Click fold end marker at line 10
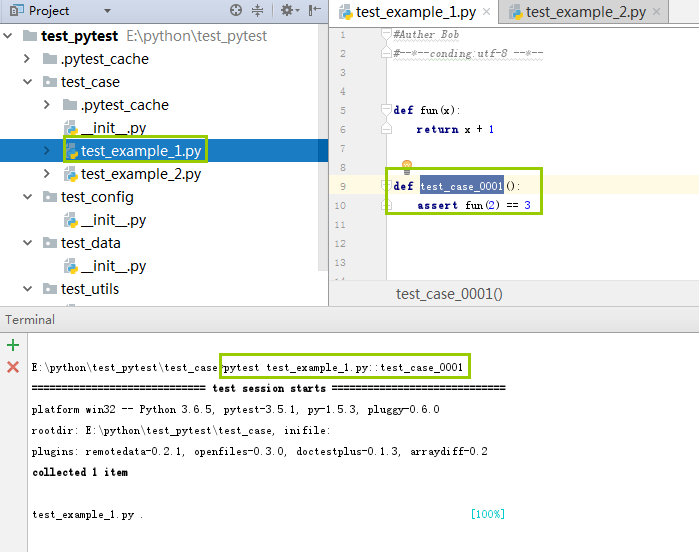Viewport: 699px width, 552px height. (x=386, y=205)
